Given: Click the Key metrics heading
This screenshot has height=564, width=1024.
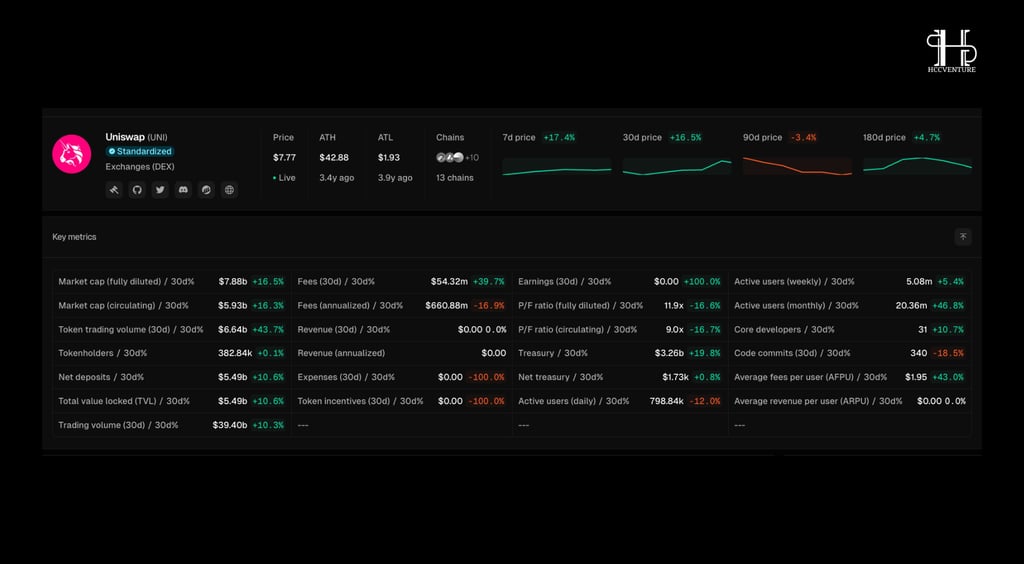Looking at the screenshot, I should click(74, 237).
